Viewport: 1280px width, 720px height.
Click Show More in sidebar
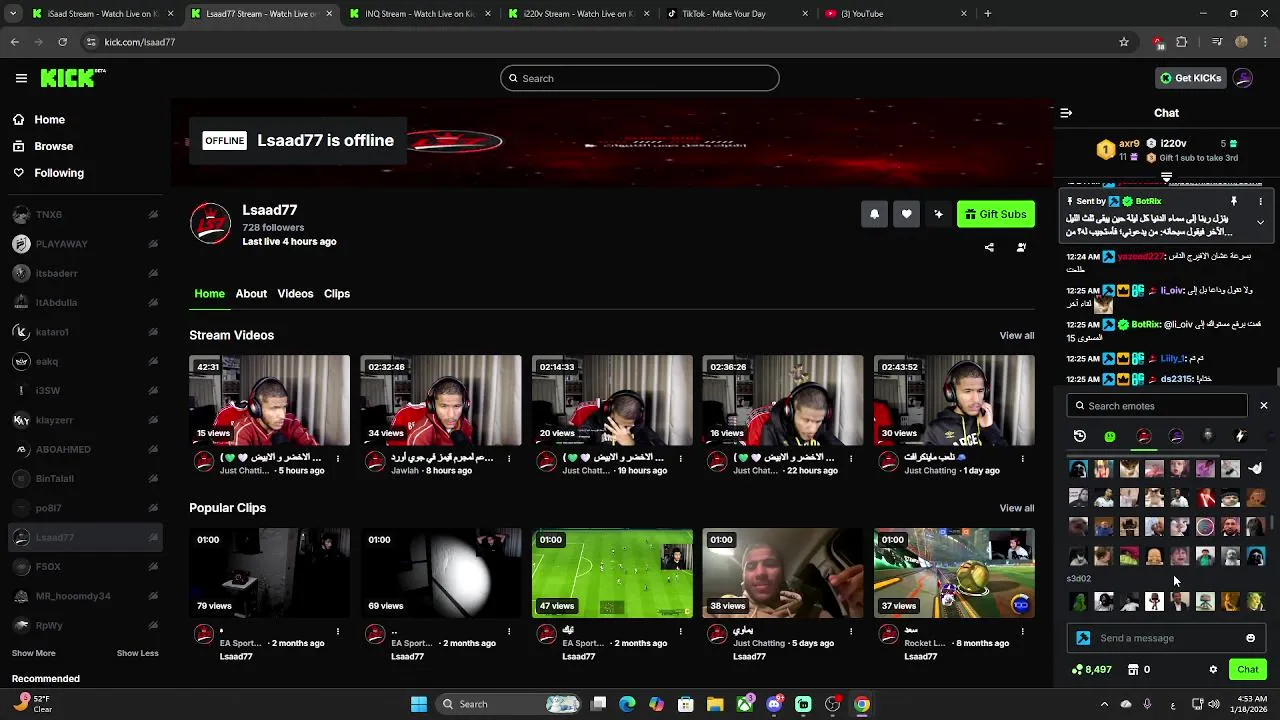coord(33,653)
